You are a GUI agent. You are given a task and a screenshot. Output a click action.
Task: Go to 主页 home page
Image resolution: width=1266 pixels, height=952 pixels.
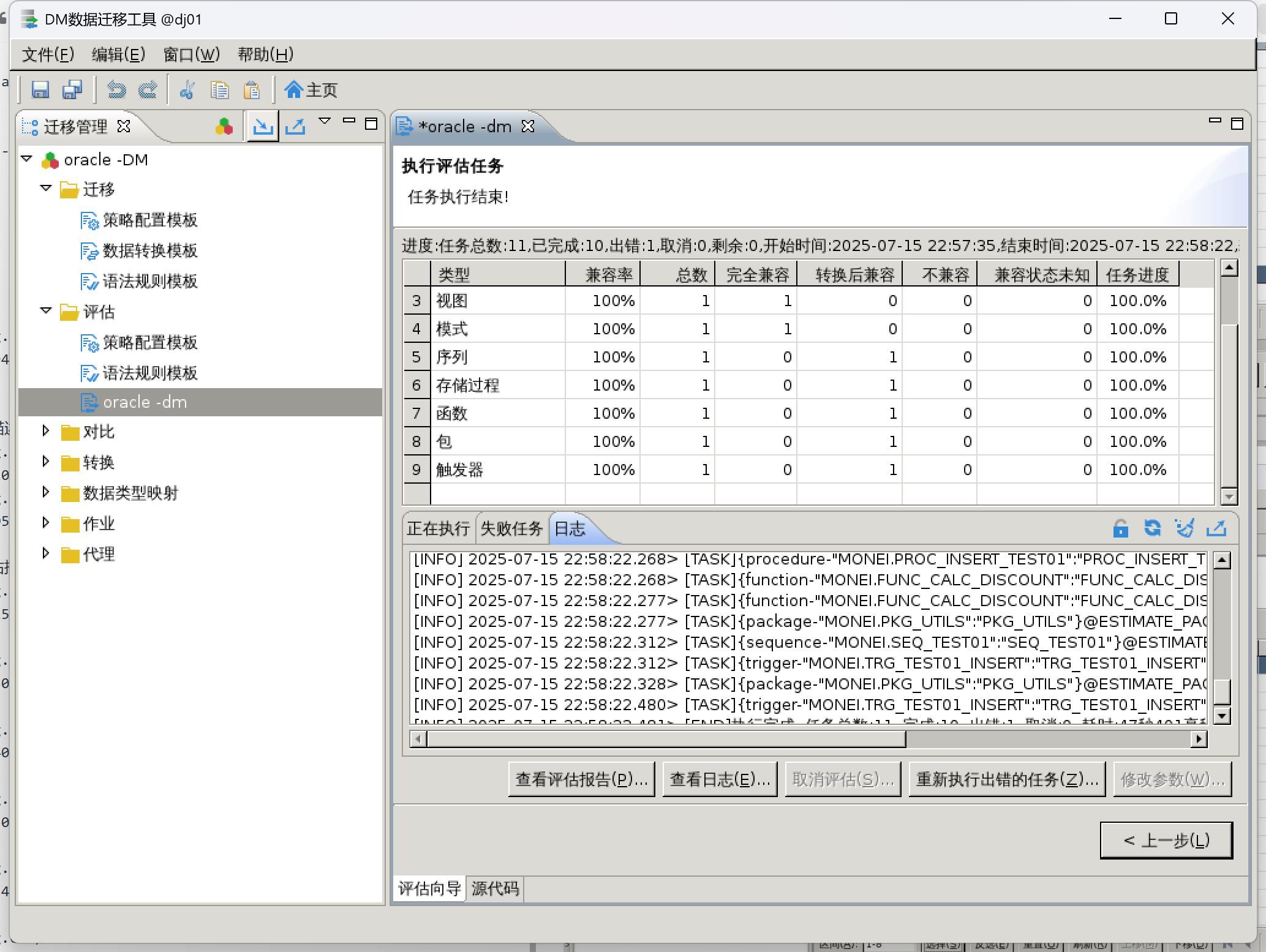tap(311, 90)
